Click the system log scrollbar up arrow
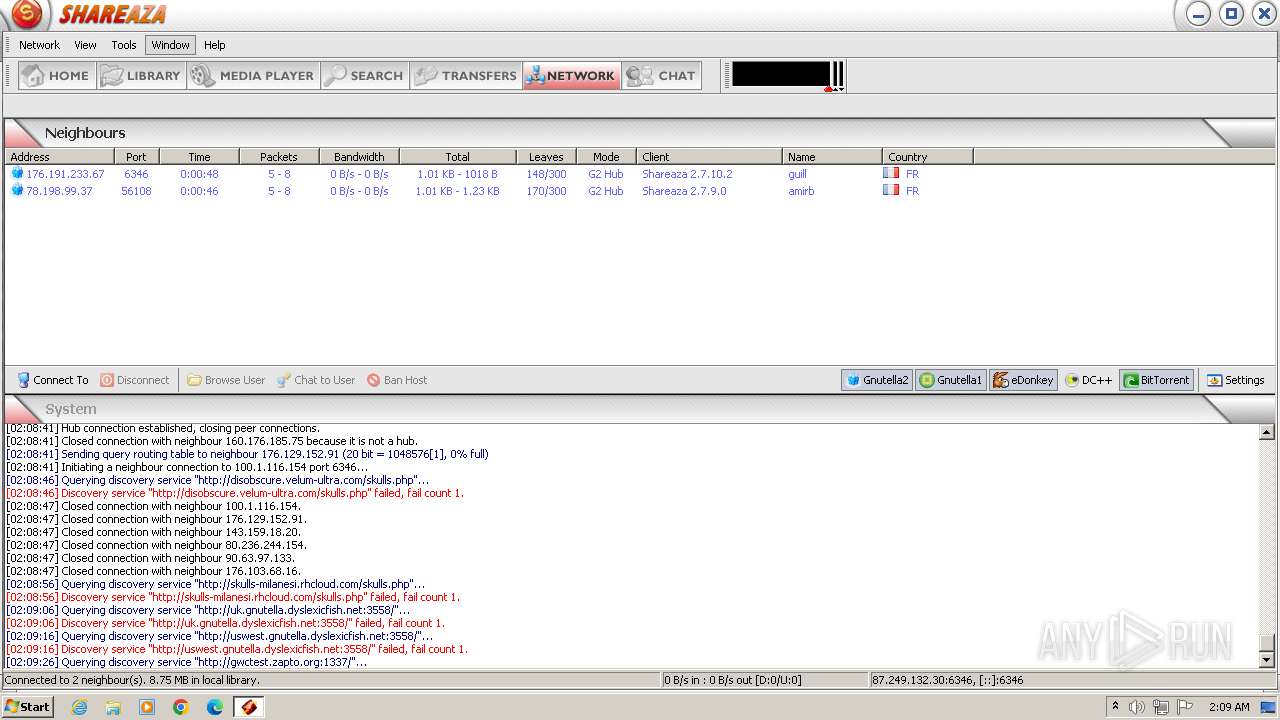This screenshot has height=720, width=1280. (x=1266, y=432)
